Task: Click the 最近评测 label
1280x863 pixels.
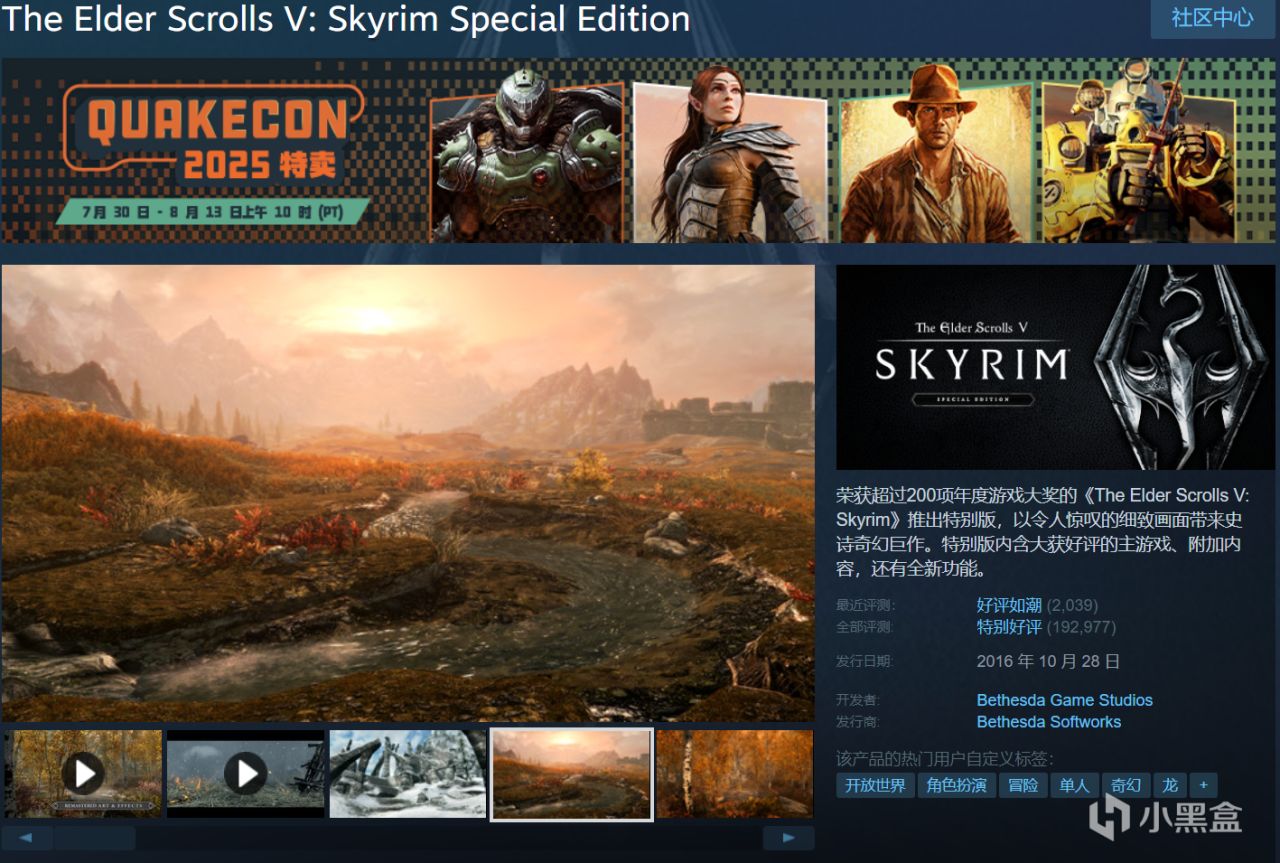Action: point(865,605)
